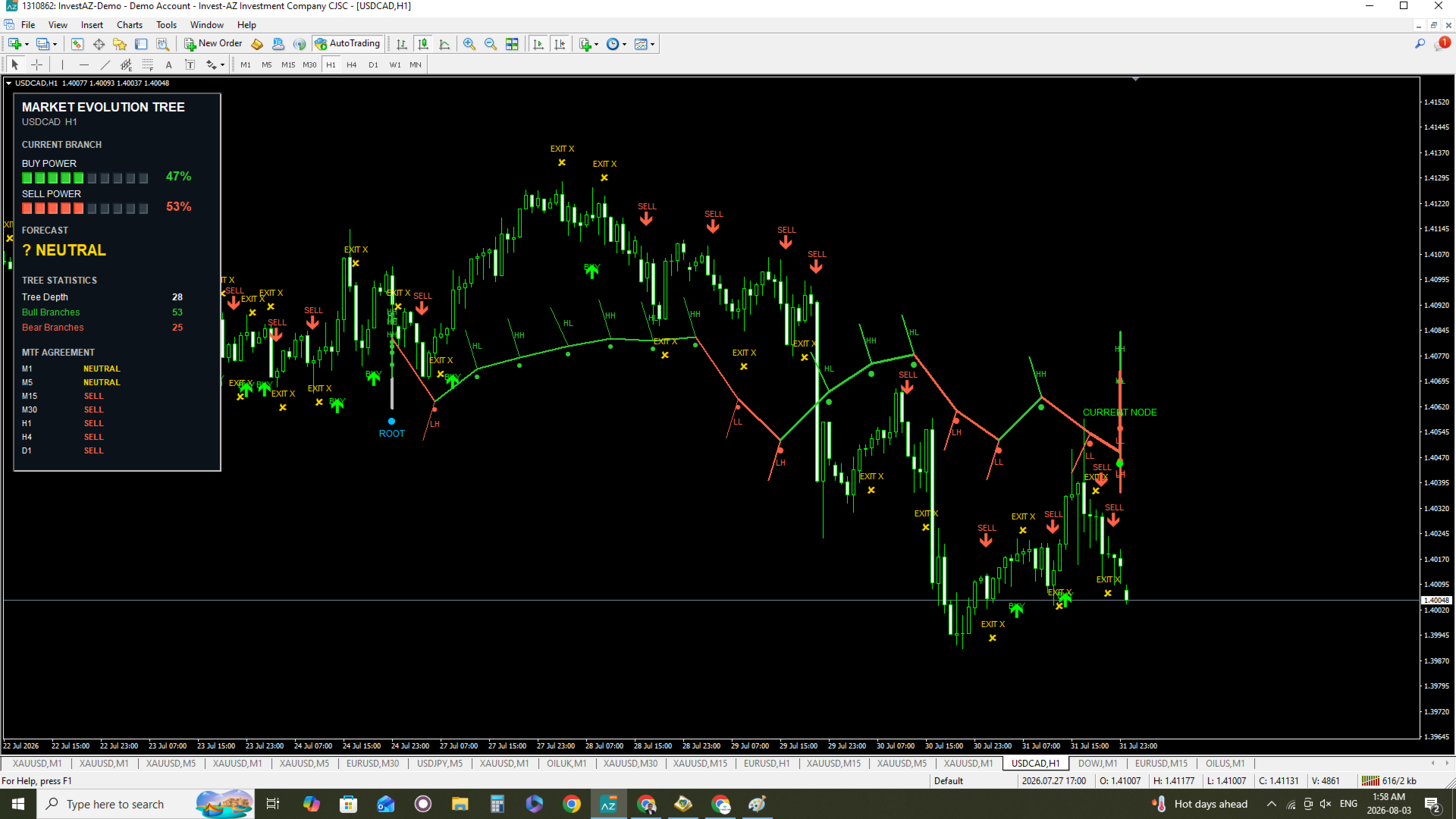Select the equidistant channel tool

(x=126, y=64)
